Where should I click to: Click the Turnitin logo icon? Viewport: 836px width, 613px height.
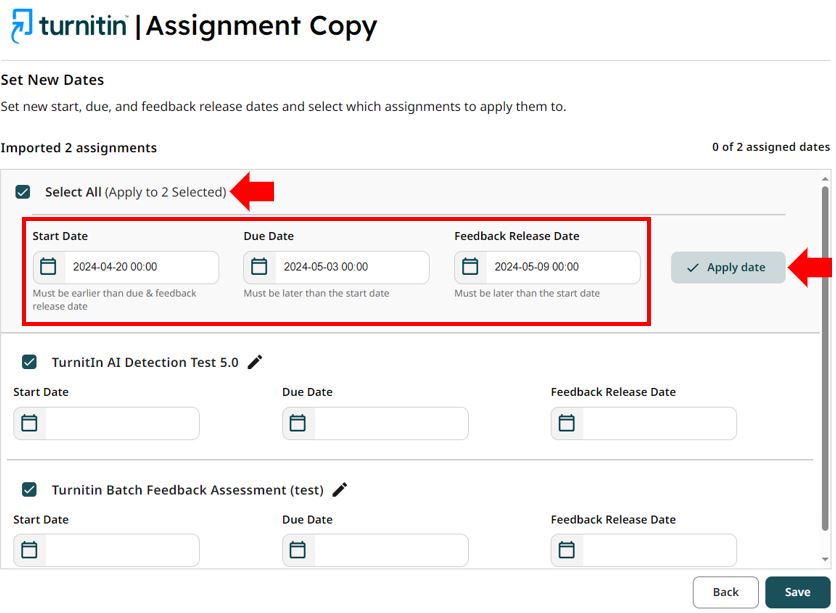(21, 26)
